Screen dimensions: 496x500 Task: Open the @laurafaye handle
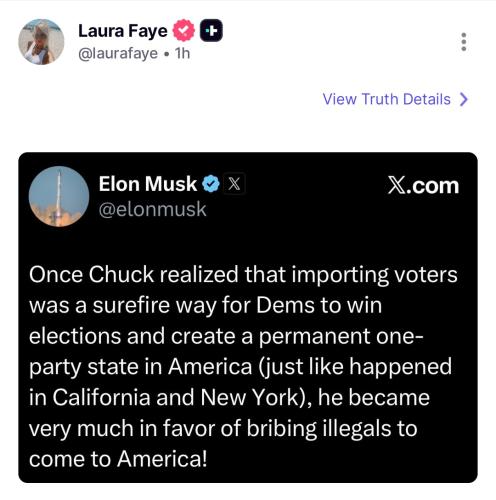pos(118,53)
